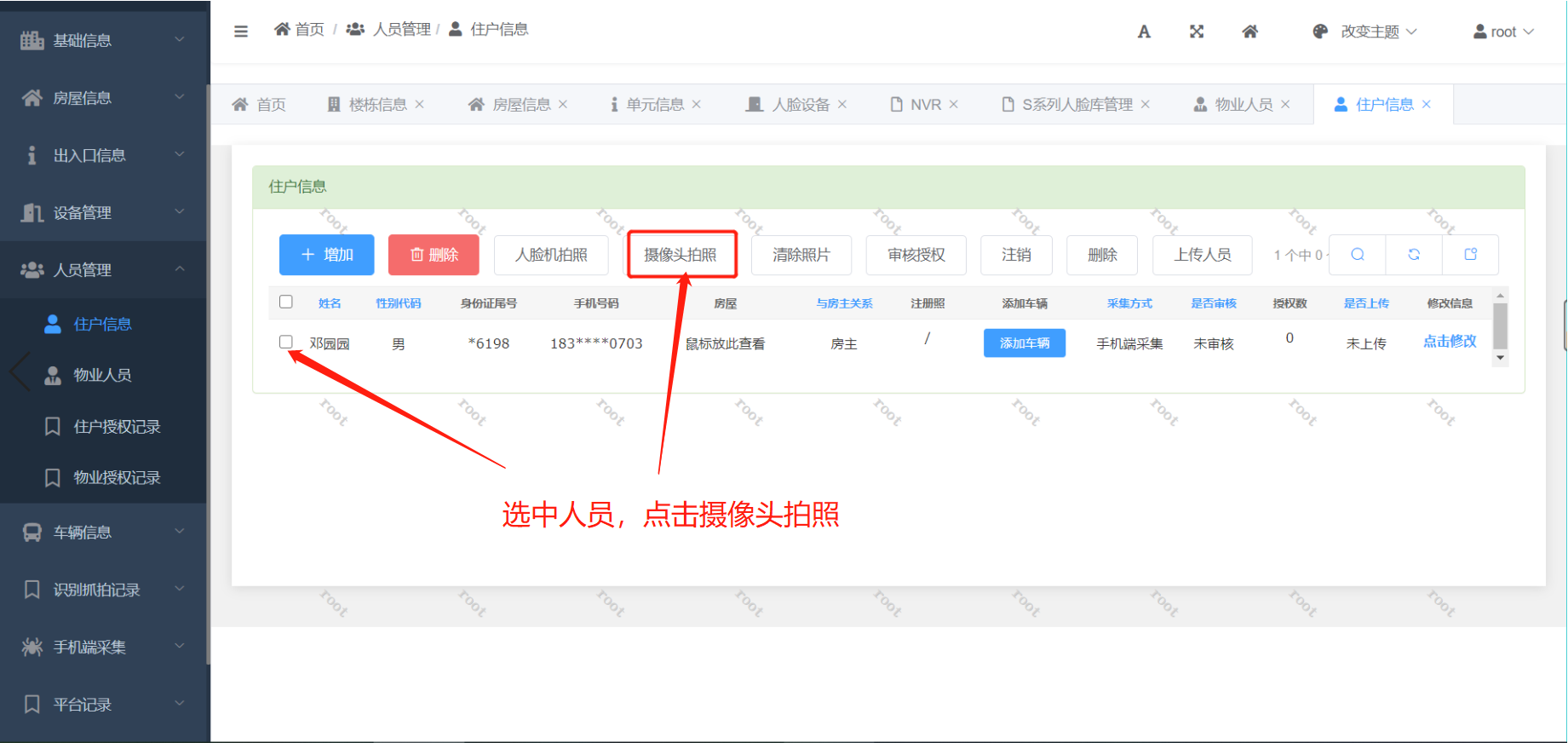Open 物业人员 in the sidebar
The width and height of the screenshot is (1568, 743).
pyautogui.click(x=103, y=375)
